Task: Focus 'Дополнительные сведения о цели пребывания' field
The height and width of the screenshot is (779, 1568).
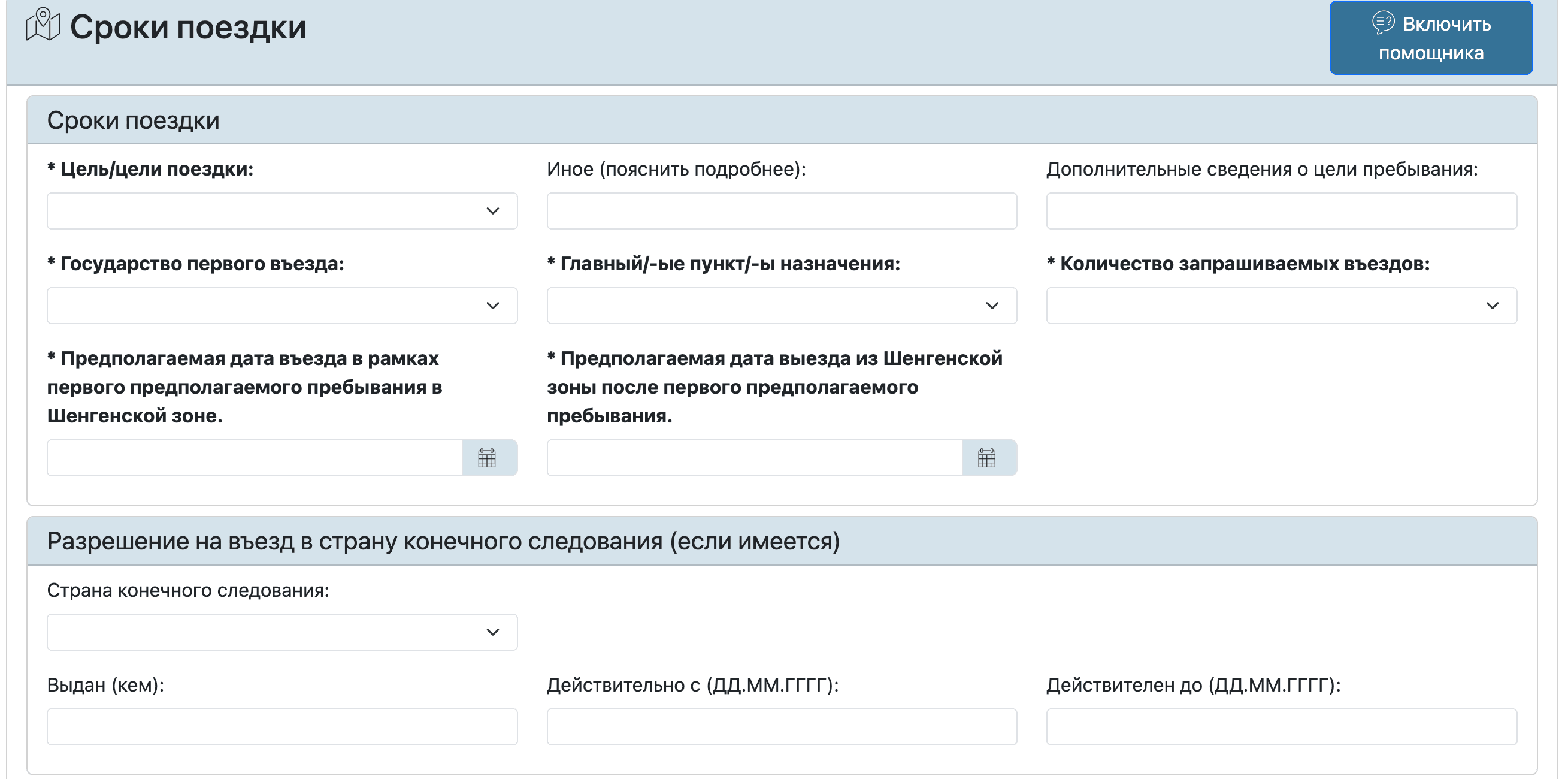Action: (x=1281, y=211)
